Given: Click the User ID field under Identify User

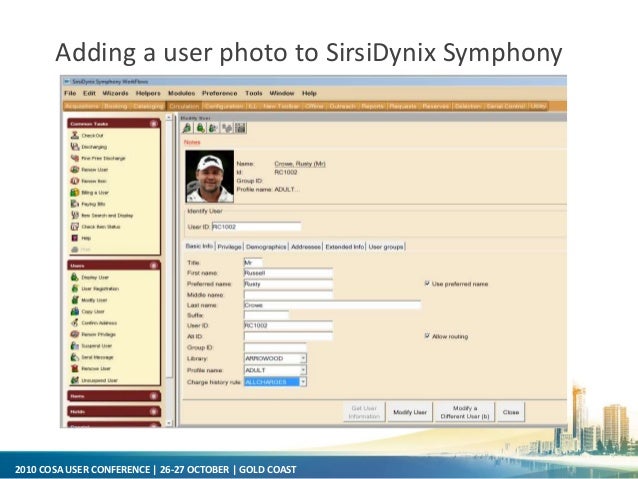Looking at the screenshot, I should [257, 227].
